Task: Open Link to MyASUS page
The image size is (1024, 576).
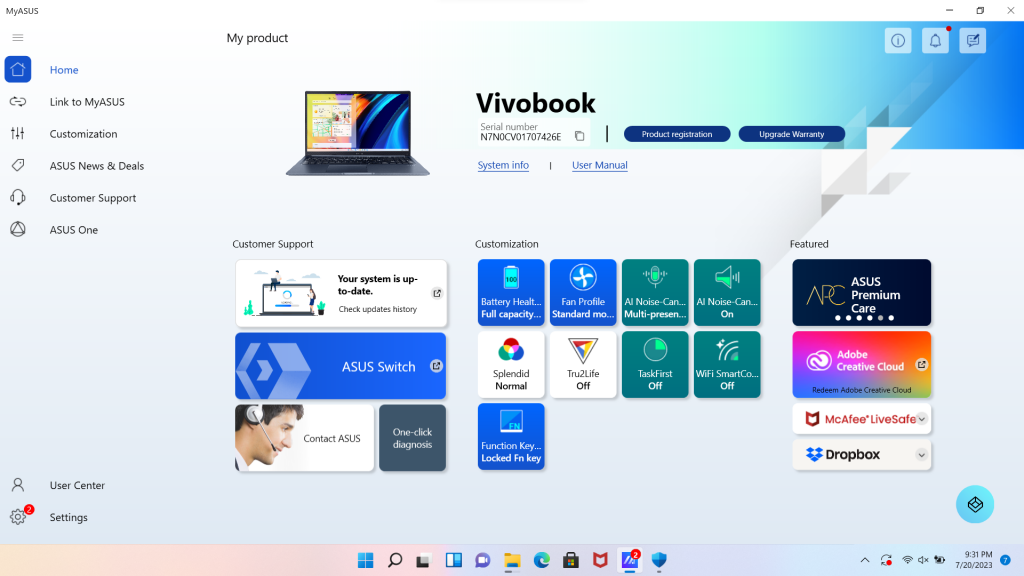Action: (x=87, y=102)
